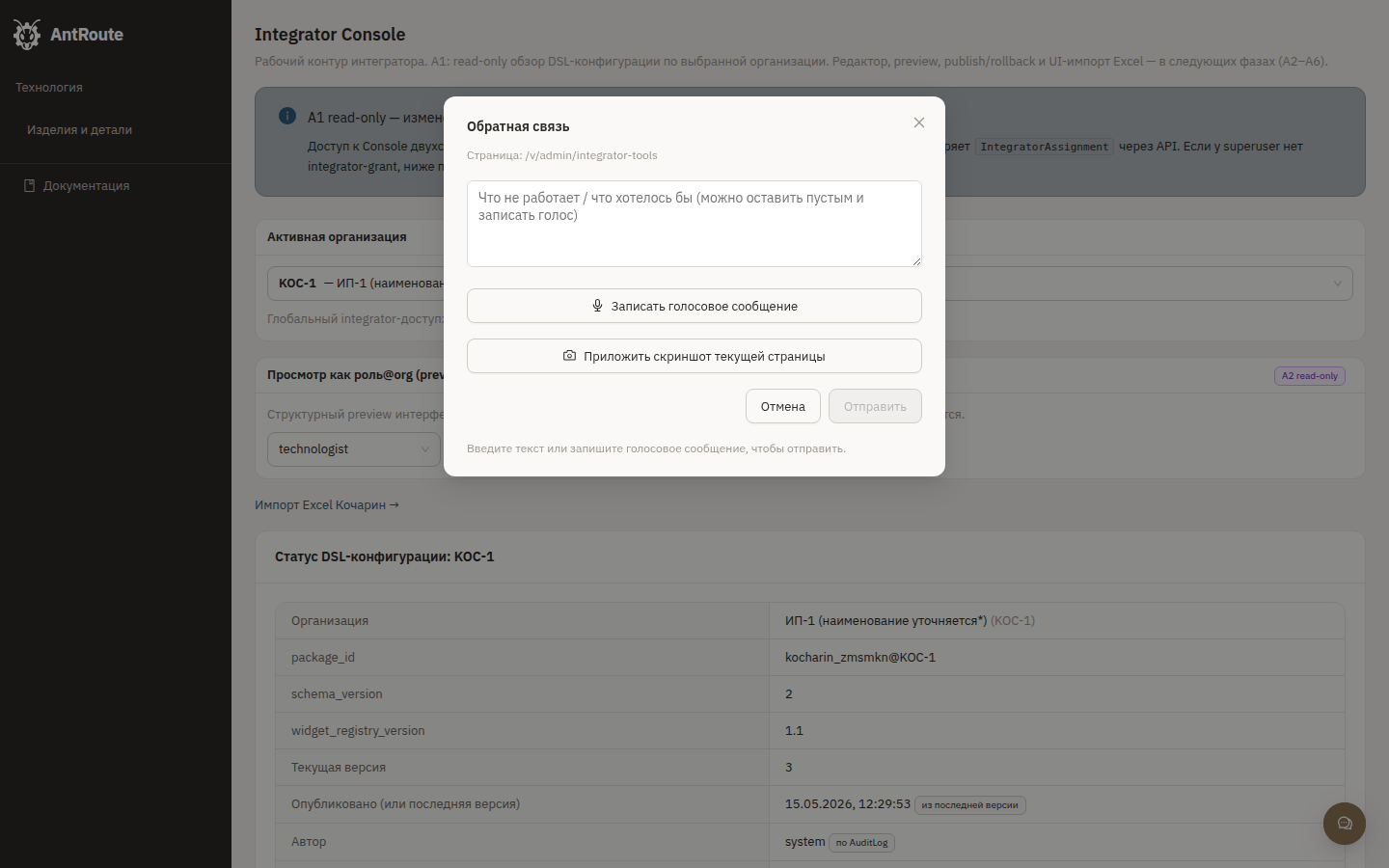Click the widget_registry_version value 1.1
Screen dimensions: 1389x868
(x=794, y=730)
